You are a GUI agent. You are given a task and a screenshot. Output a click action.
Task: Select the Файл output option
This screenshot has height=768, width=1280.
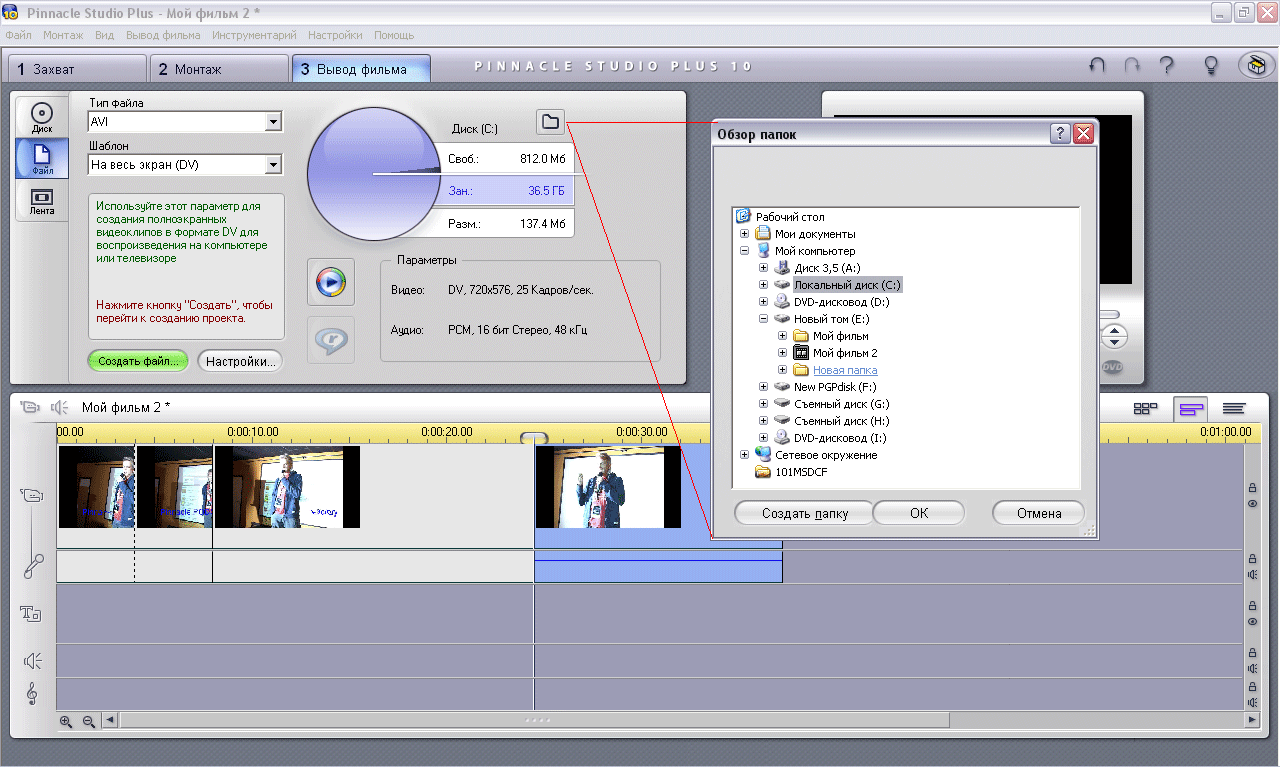42,158
